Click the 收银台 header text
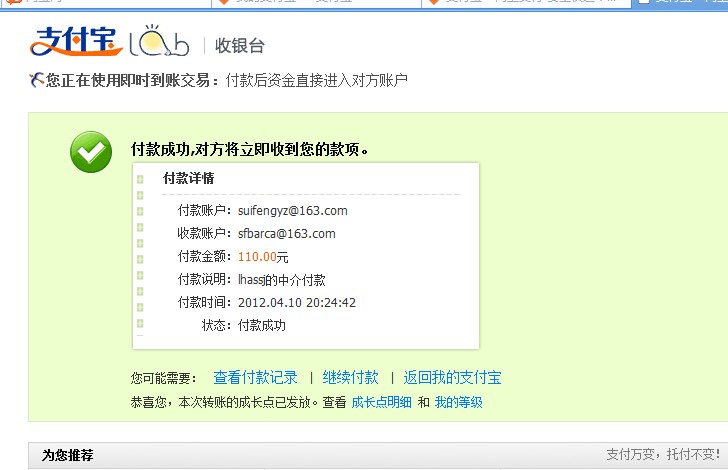This screenshot has height=470, width=728. coord(240,46)
